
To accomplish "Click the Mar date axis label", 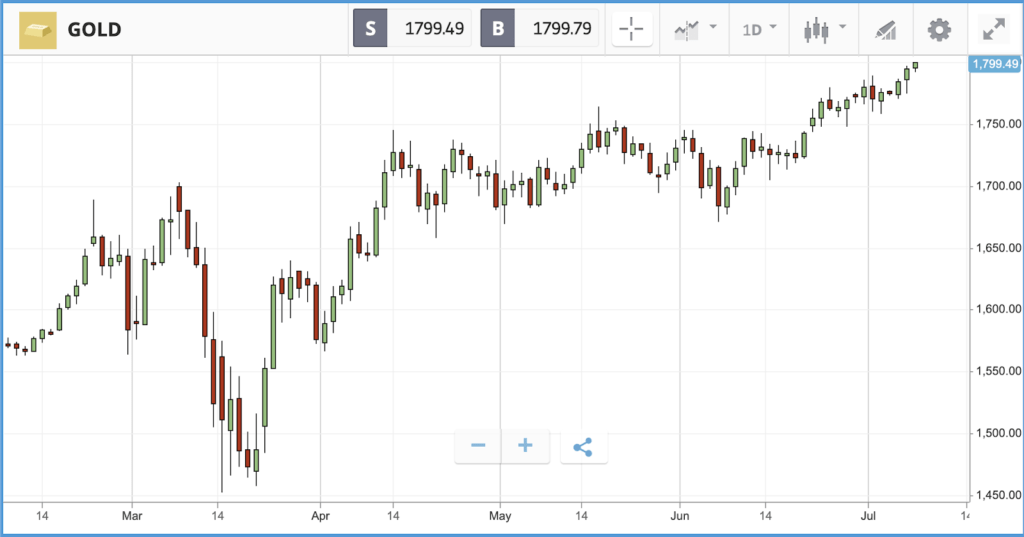I will tap(132, 516).
